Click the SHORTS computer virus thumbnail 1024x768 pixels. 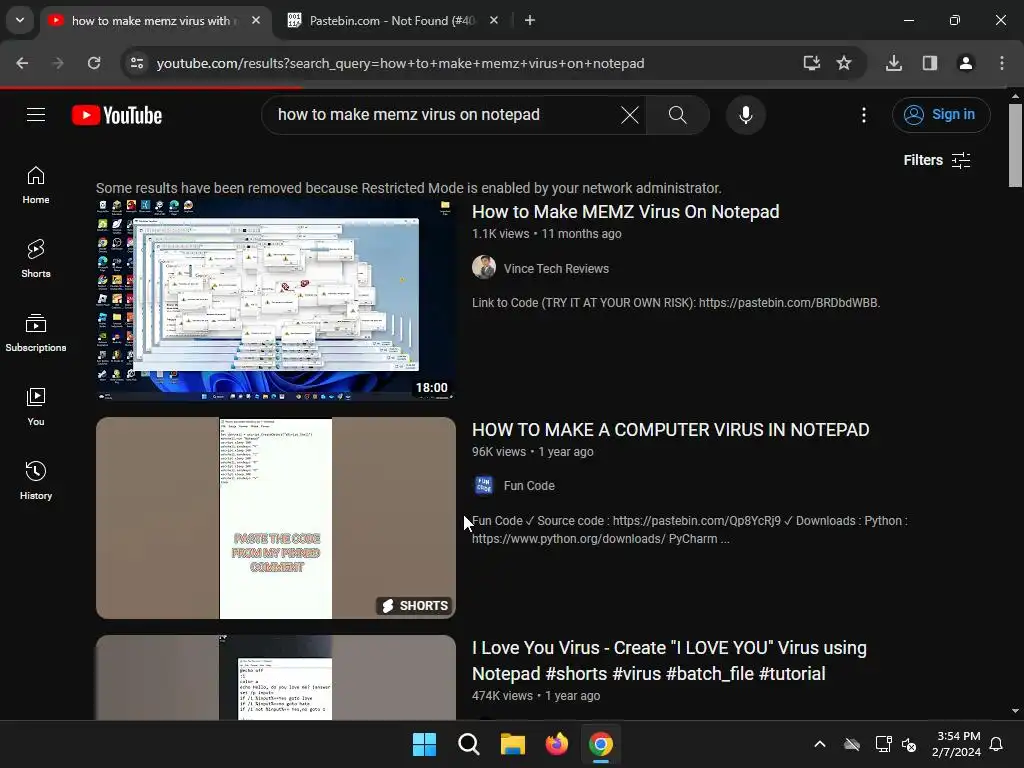click(276, 518)
